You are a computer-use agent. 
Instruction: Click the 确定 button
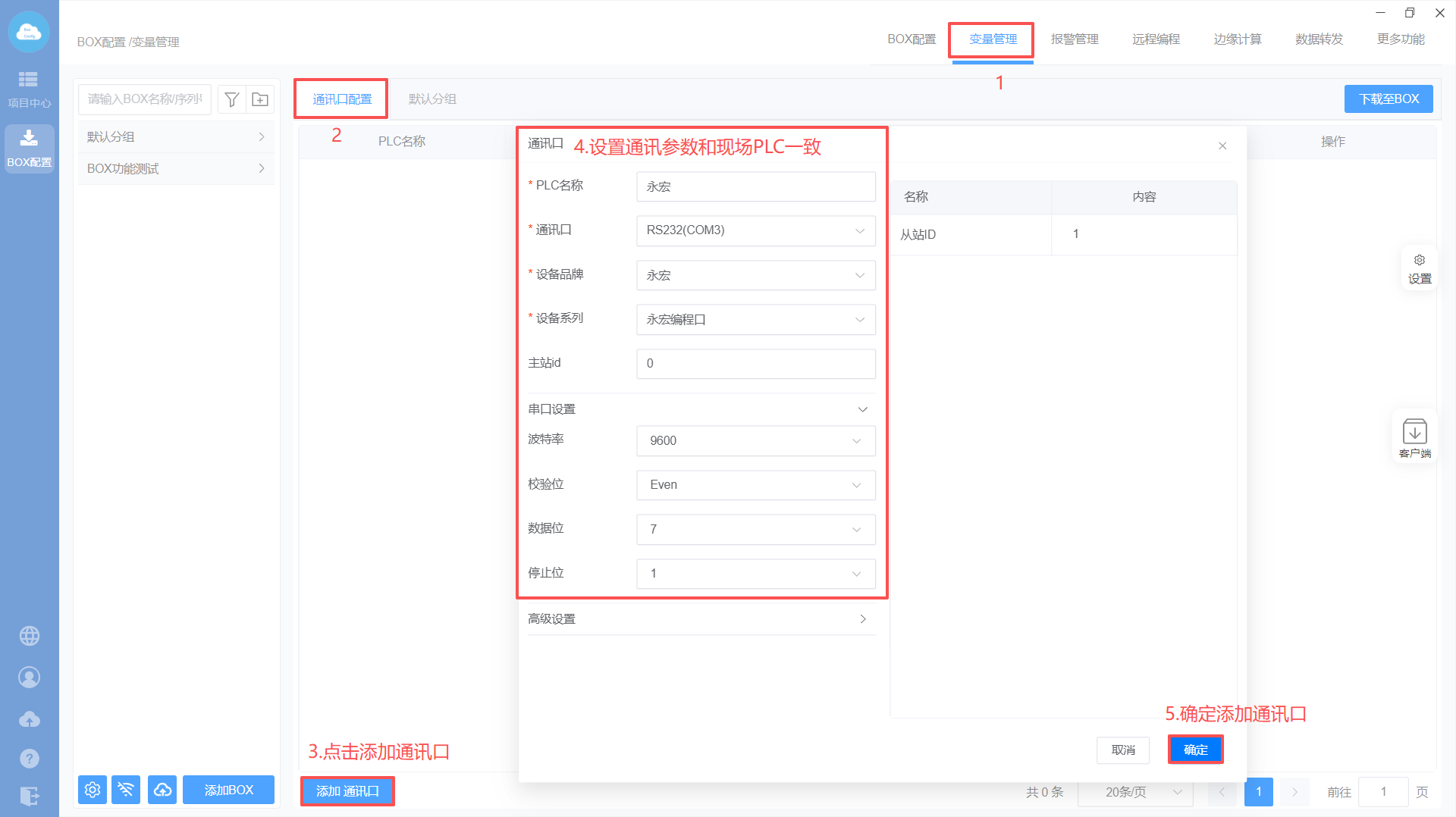(1195, 750)
